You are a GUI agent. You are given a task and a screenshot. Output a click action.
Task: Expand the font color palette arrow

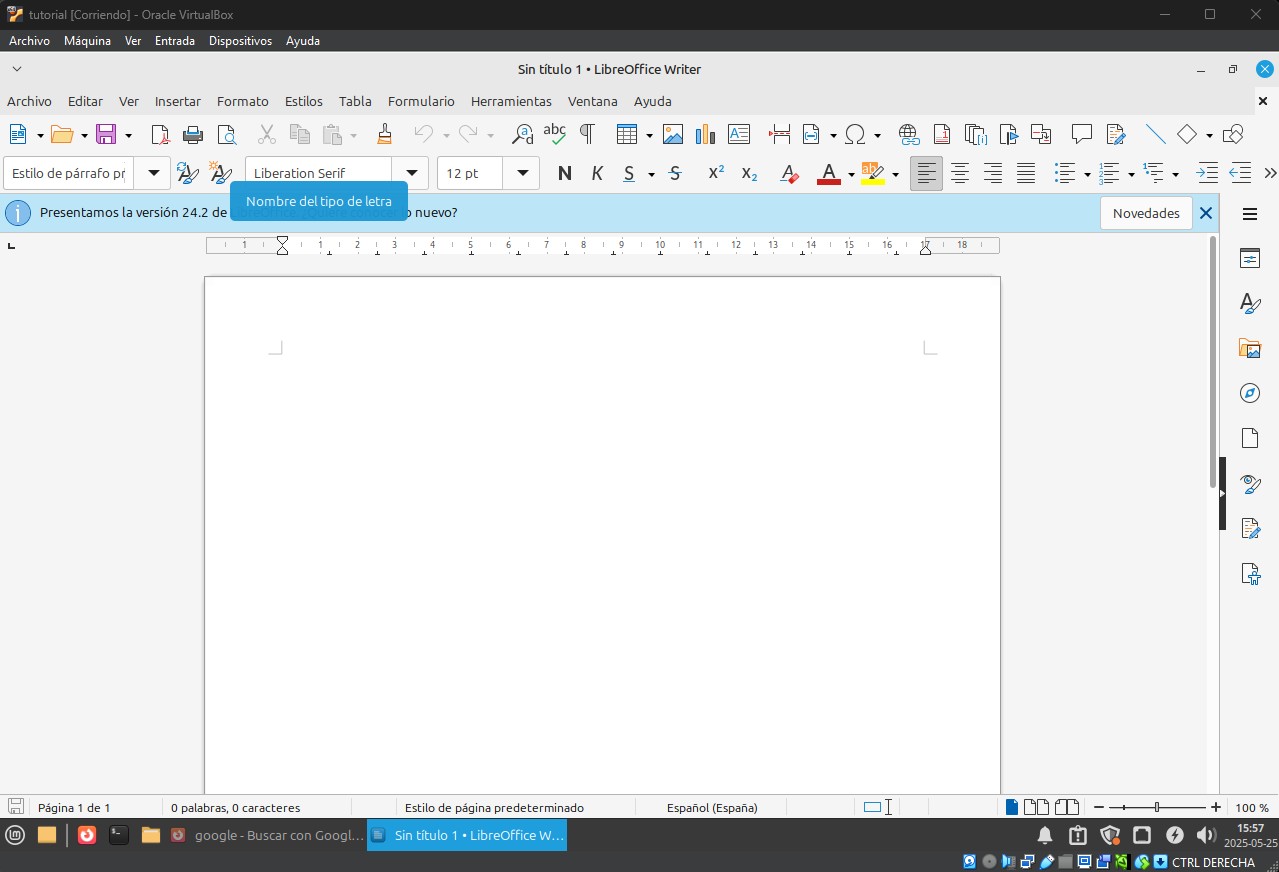851,174
